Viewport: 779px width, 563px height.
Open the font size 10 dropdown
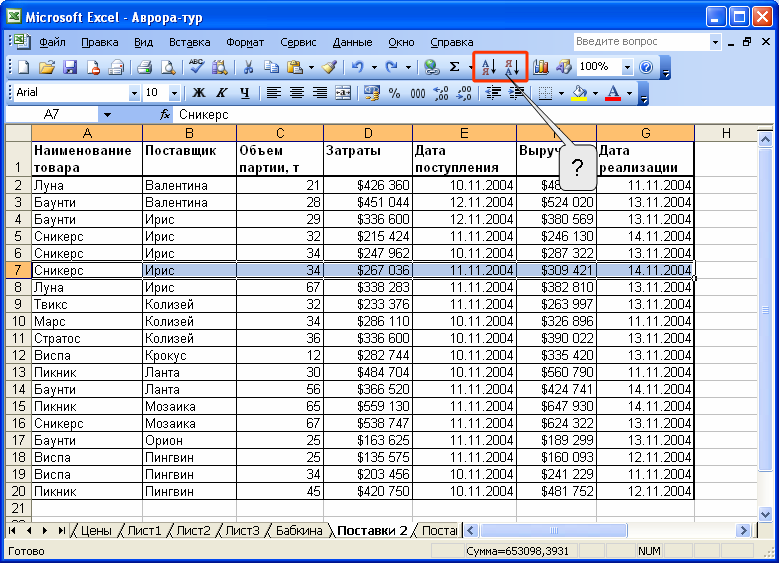tap(174, 93)
